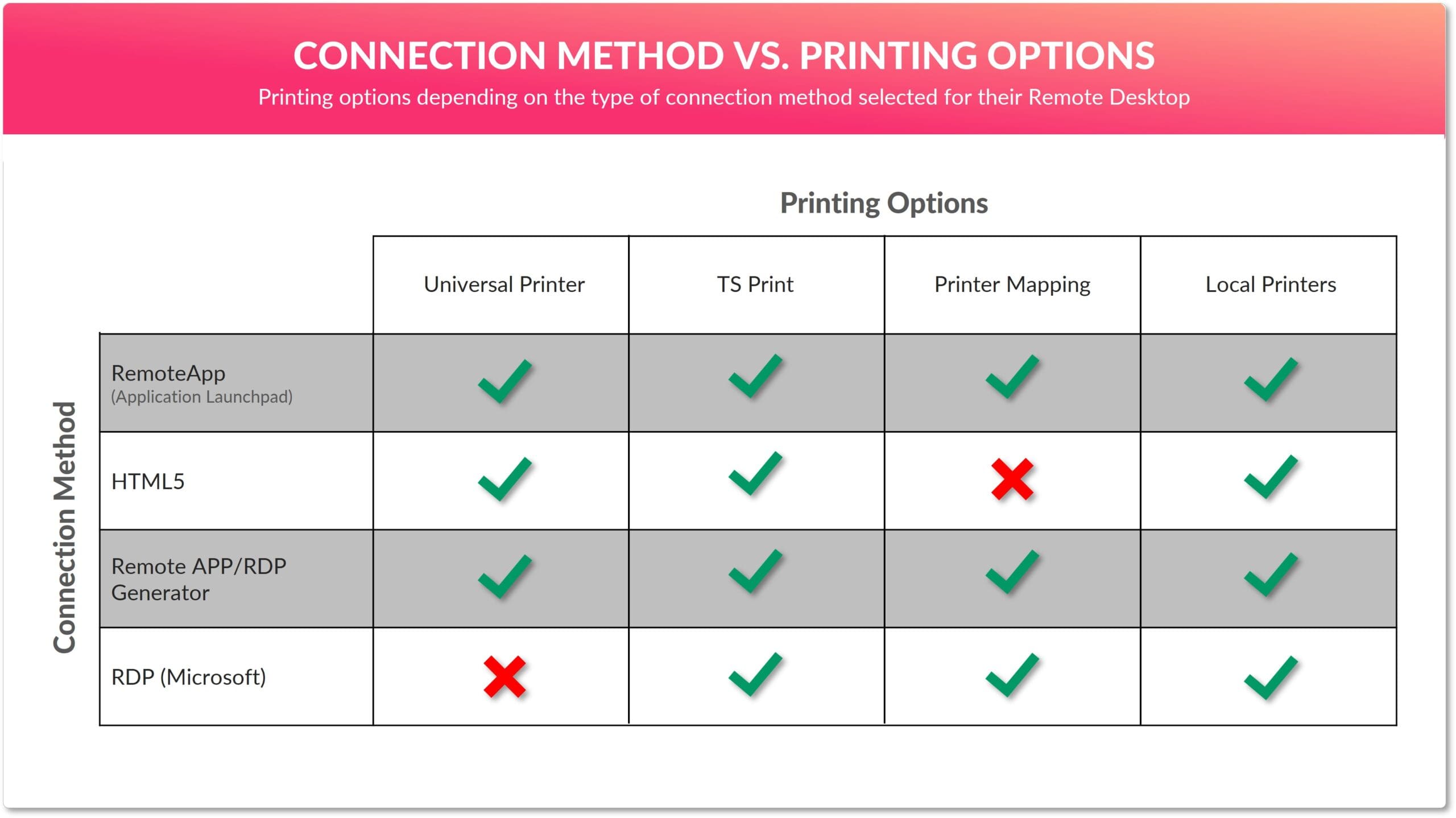Toggle the RemoteApp Universal Printer support indicator

point(500,380)
